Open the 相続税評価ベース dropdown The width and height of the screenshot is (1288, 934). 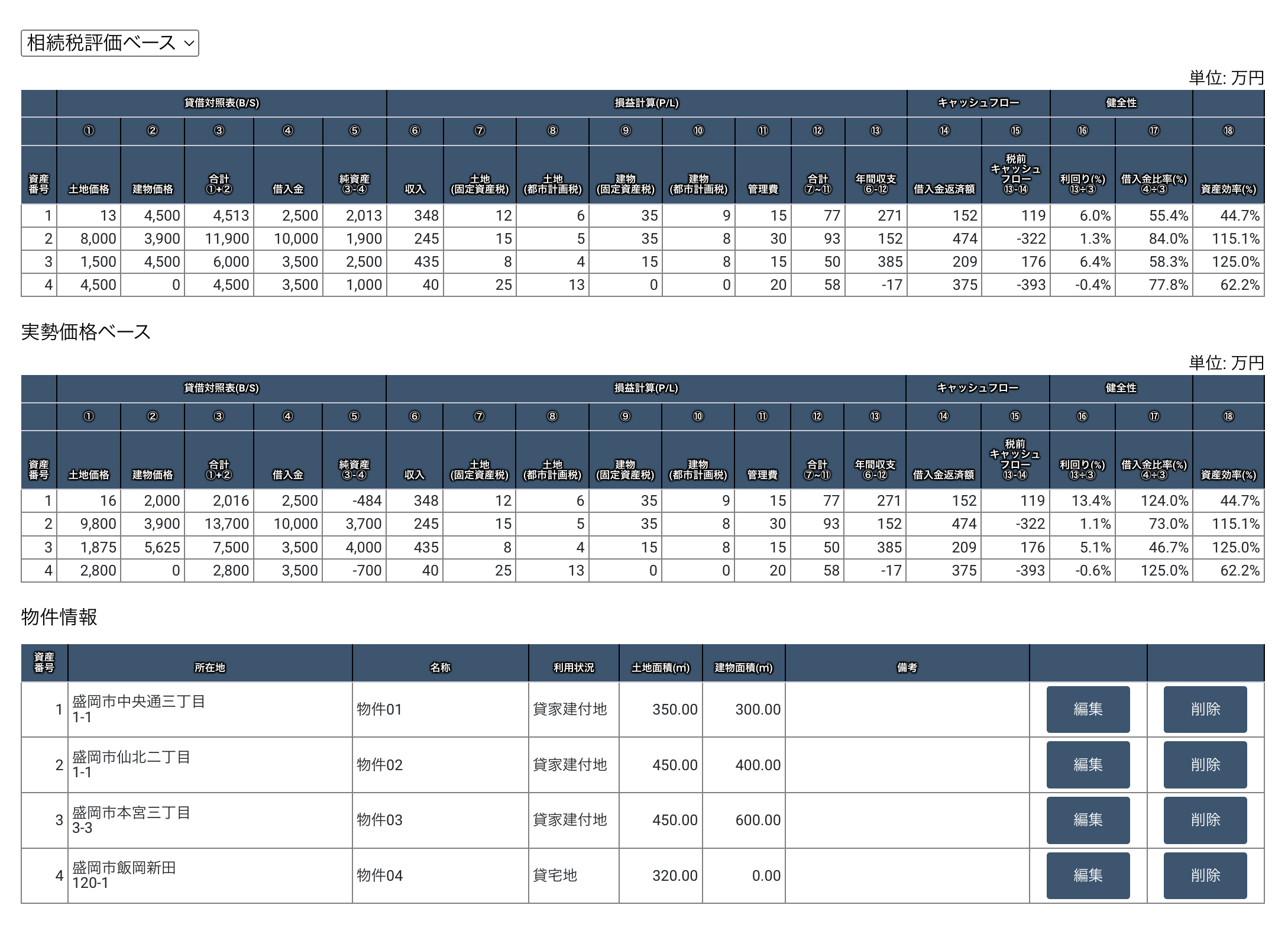pos(109,43)
